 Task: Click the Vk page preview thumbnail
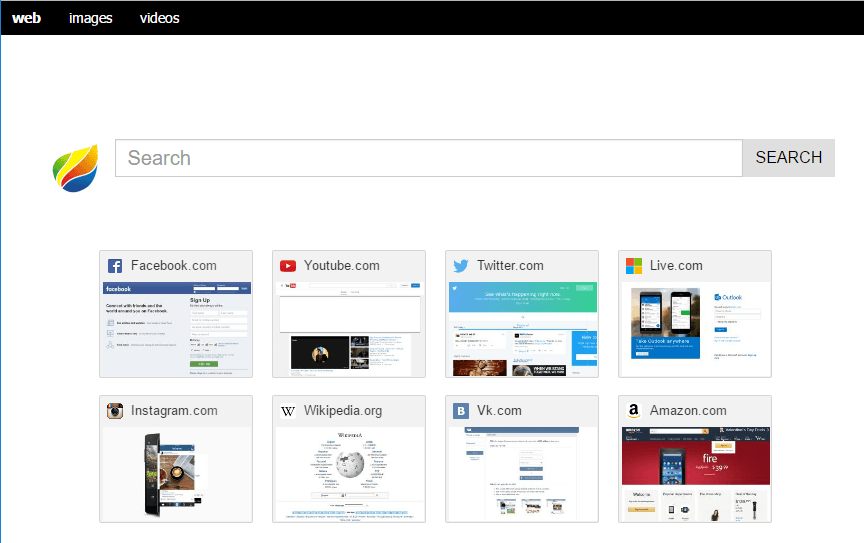coord(522,474)
